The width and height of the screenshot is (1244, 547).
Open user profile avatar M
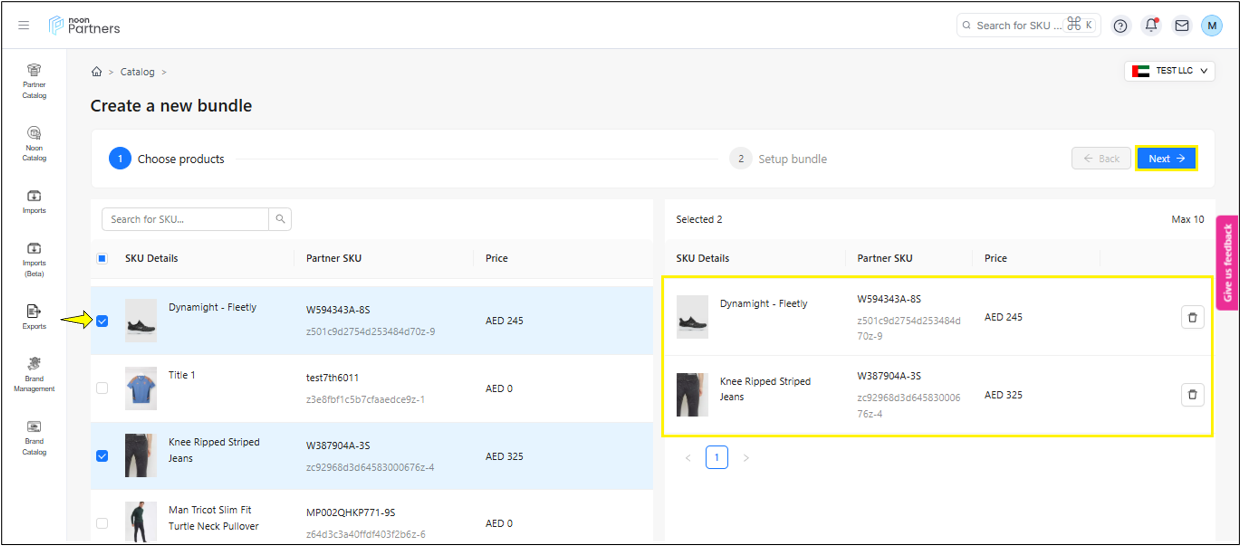tap(1211, 26)
